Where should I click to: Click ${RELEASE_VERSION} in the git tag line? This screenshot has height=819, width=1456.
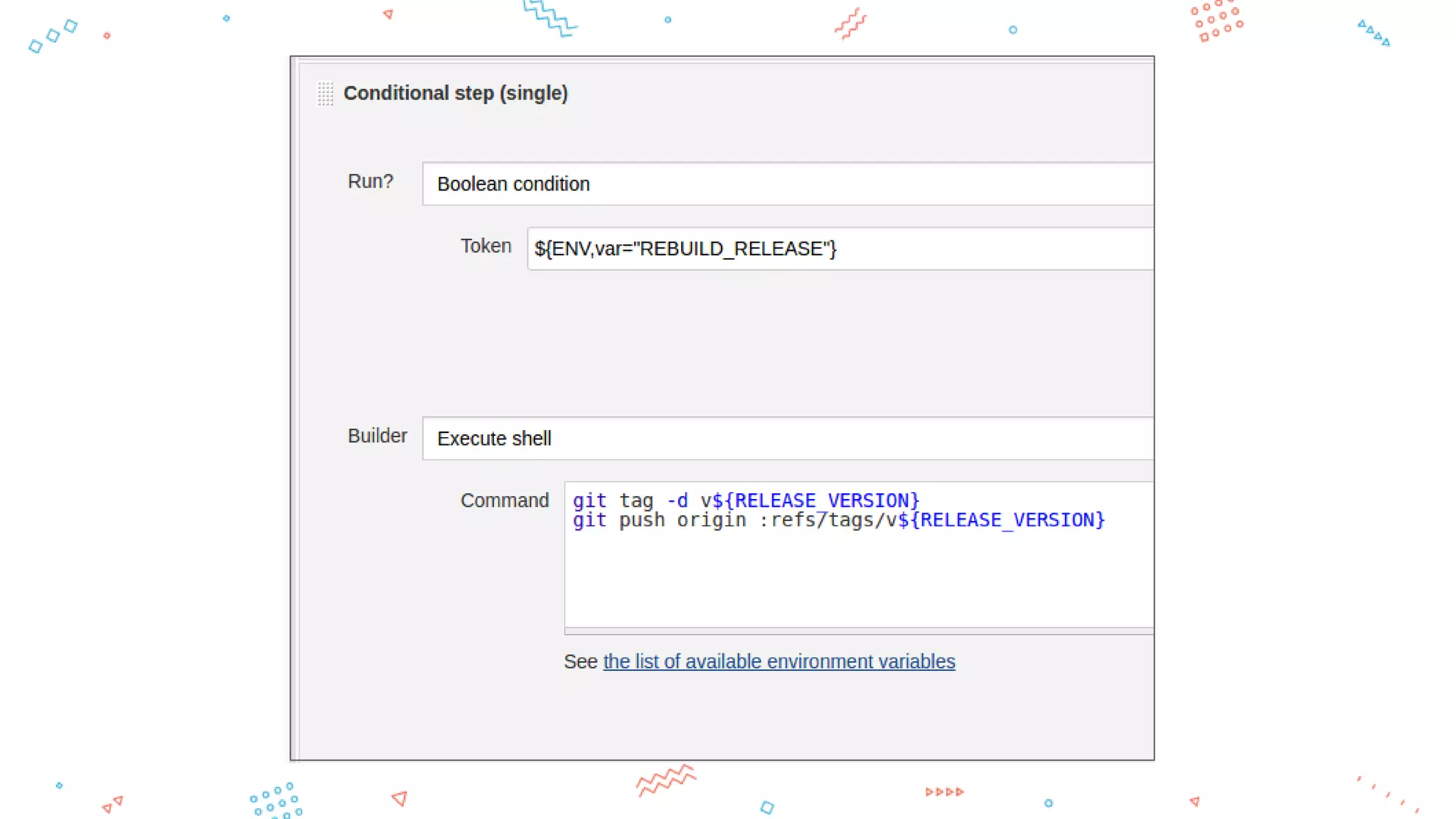pyautogui.click(x=816, y=500)
